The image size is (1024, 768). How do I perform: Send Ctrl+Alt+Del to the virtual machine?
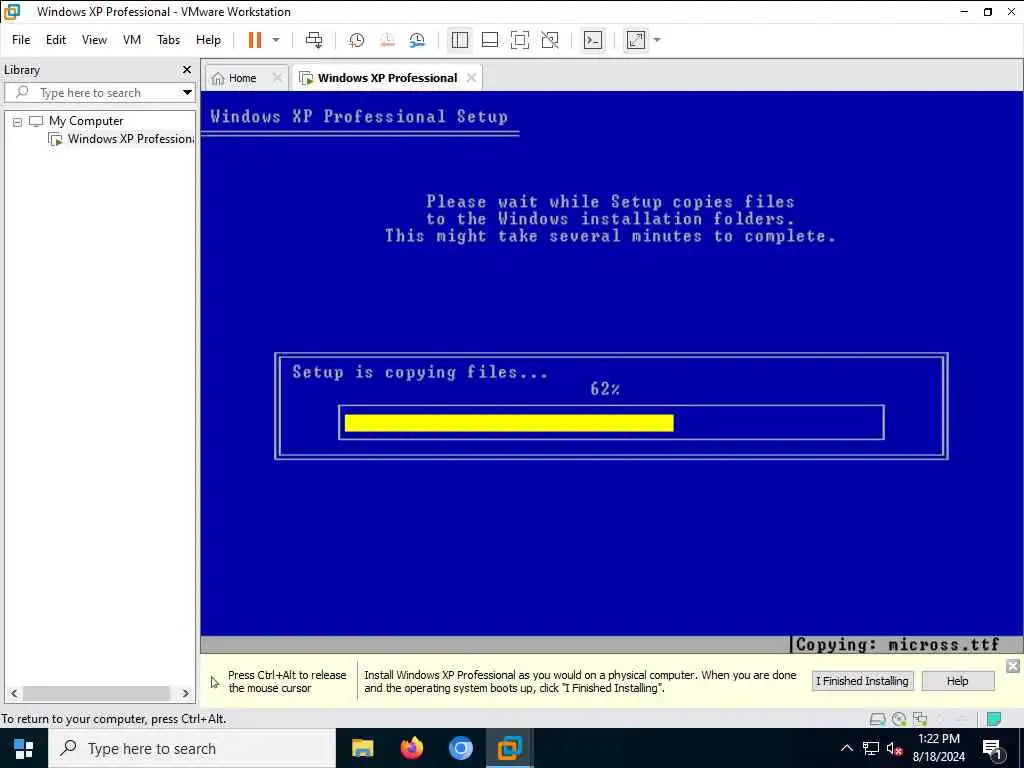pyautogui.click(x=314, y=40)
